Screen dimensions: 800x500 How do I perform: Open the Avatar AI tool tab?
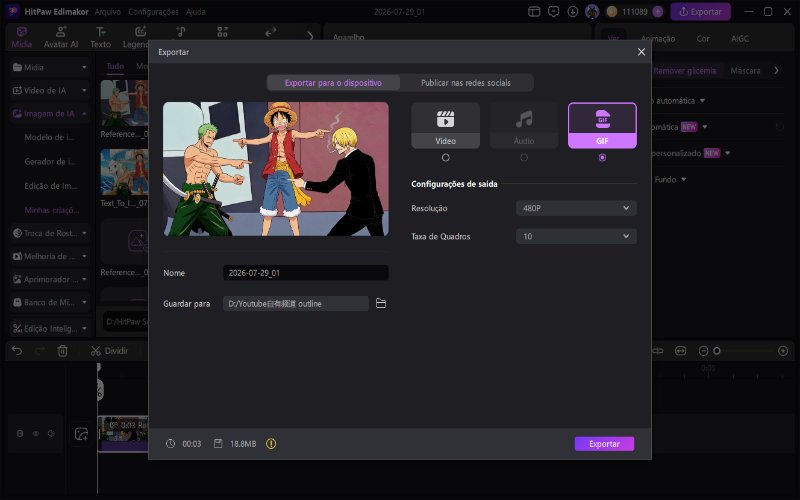point(61,37)
